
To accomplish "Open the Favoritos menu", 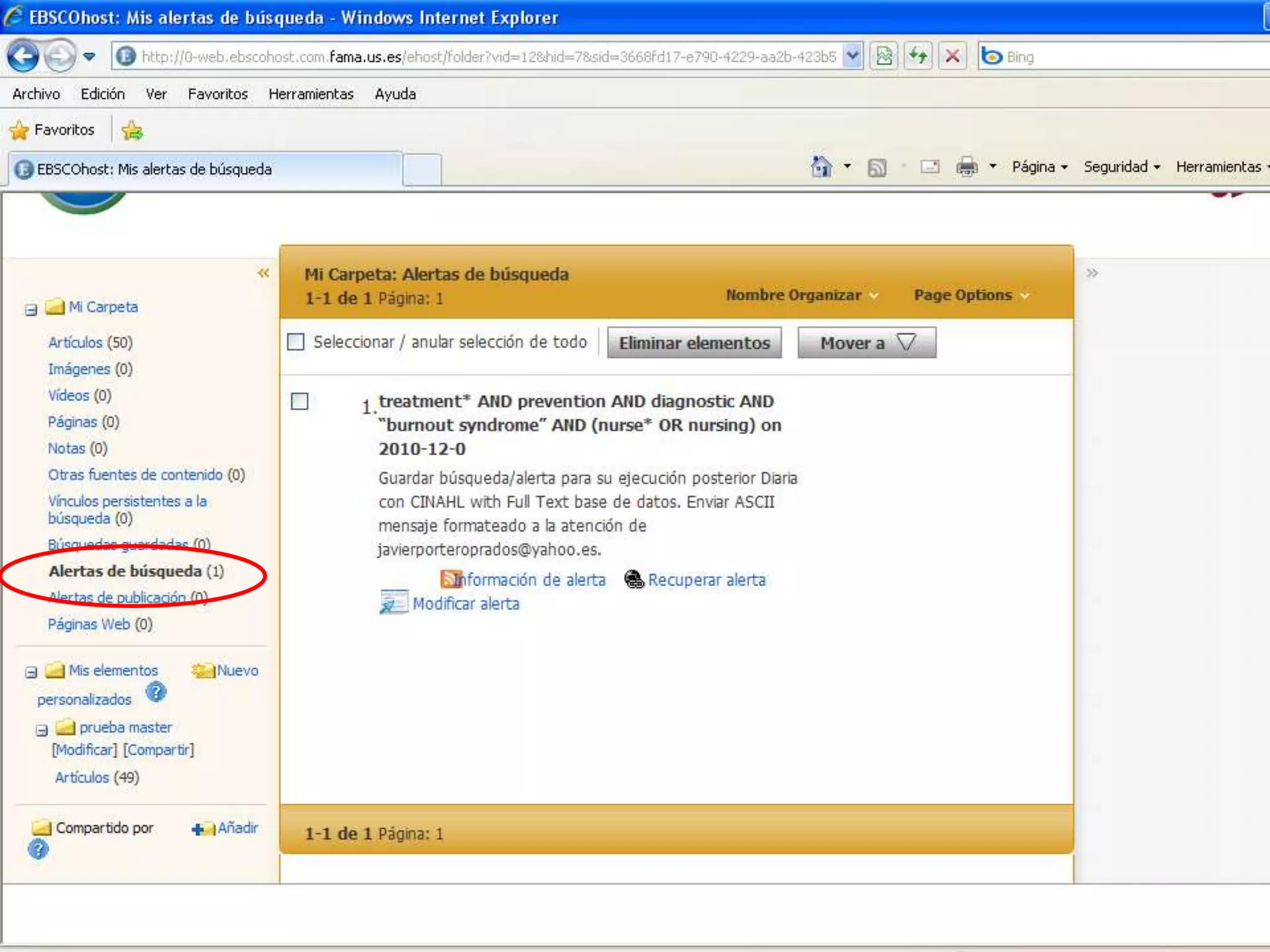I will [218, 94].
